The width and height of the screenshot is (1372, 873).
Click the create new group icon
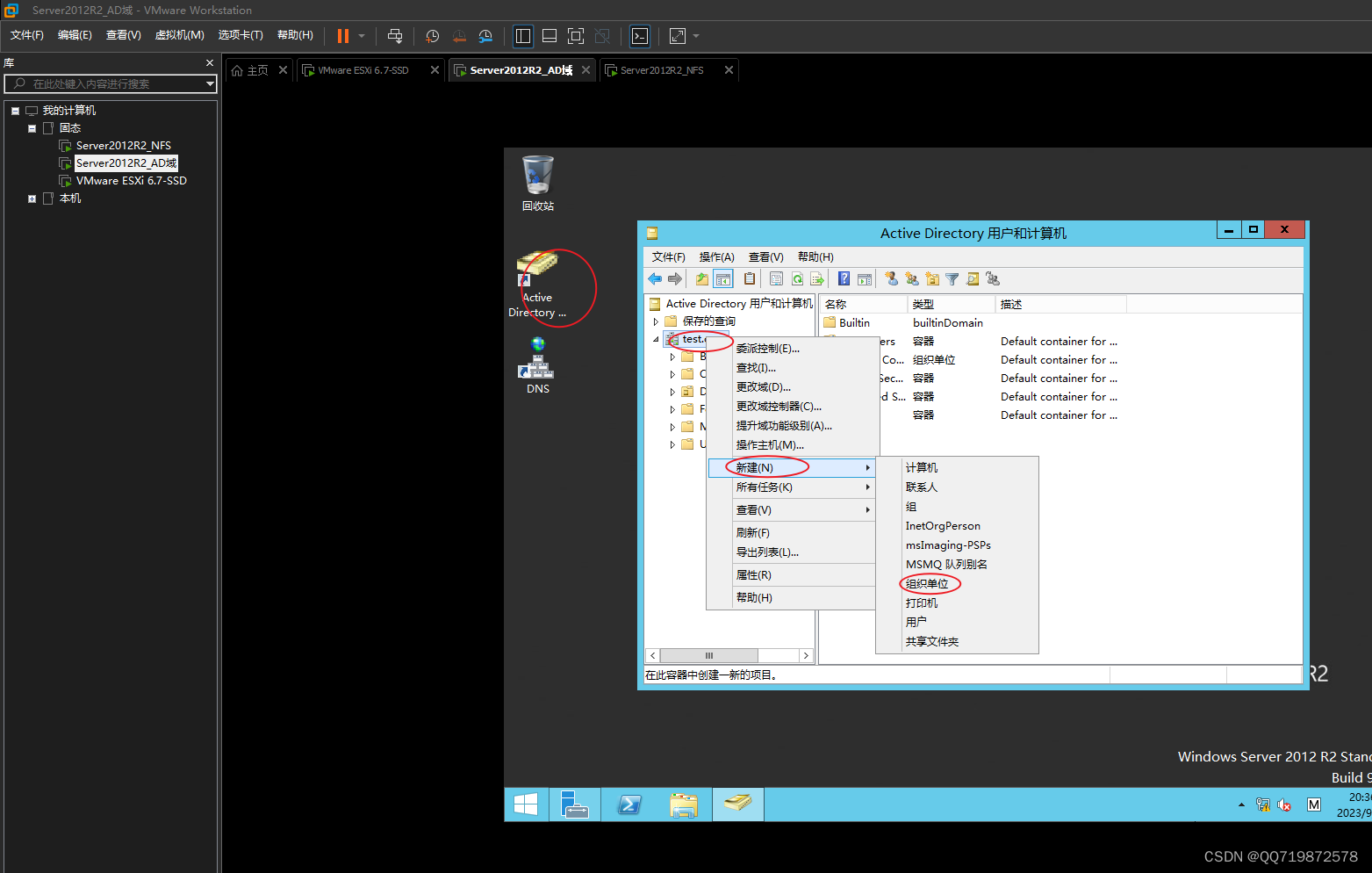point(912,279)
